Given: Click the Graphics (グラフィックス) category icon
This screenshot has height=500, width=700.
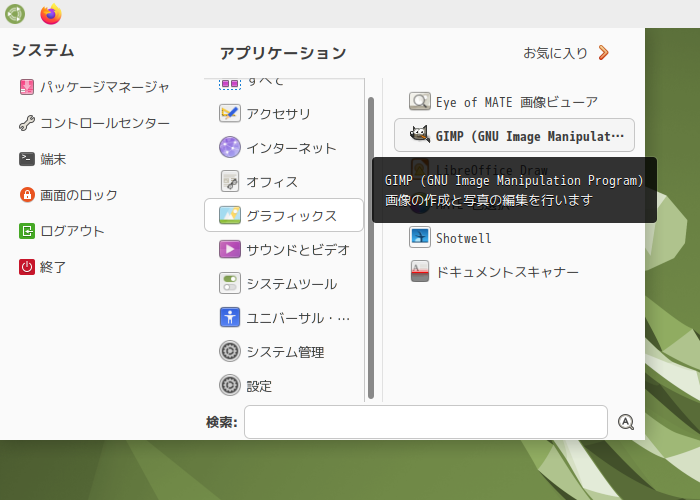Looking at the screenshot, I should pos(230,215).
